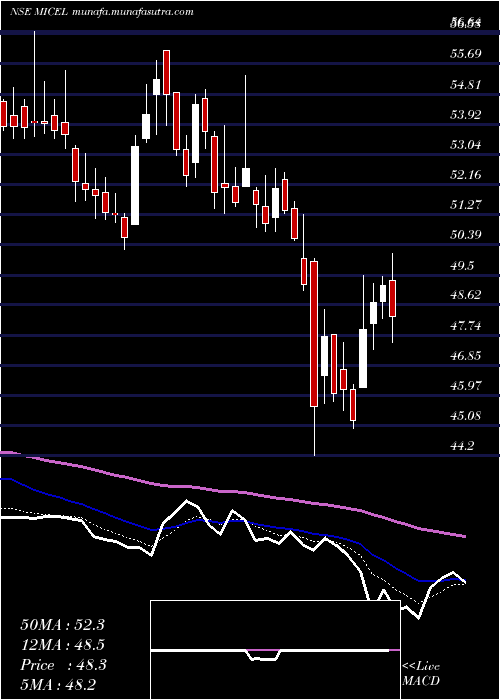Click the pink 50MA line
The width and height of the screenshot is (500, 700).
click(232, 492)
